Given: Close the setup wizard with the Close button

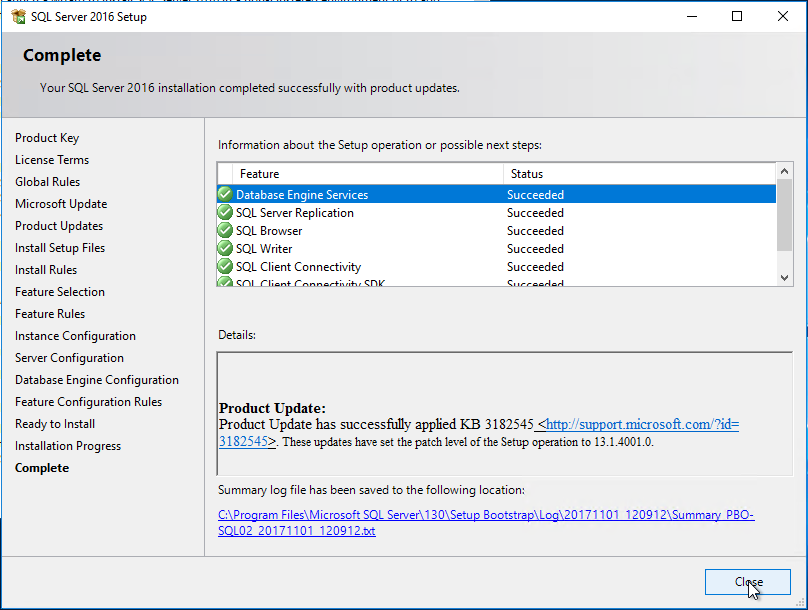Looking at the screenshot, I should tap(748, 582).
